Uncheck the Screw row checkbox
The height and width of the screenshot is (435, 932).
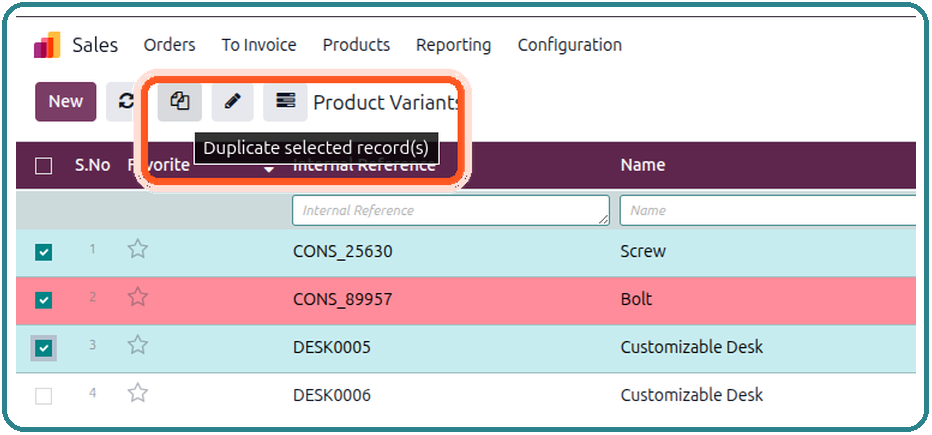pyautogui.click(x=43, y=252)
